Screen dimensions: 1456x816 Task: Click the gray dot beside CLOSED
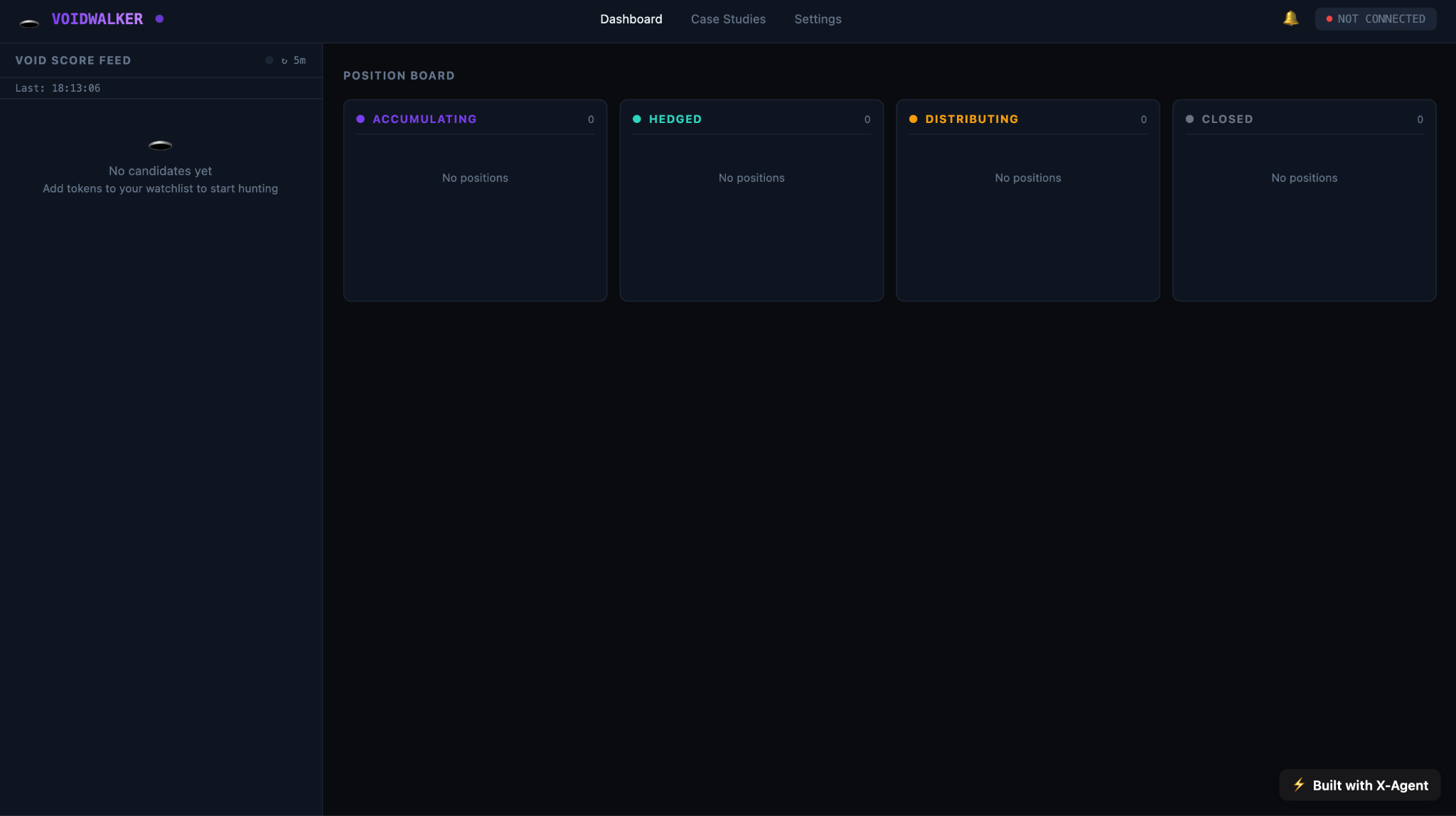pyautogui.click(x=1189, y=119)
